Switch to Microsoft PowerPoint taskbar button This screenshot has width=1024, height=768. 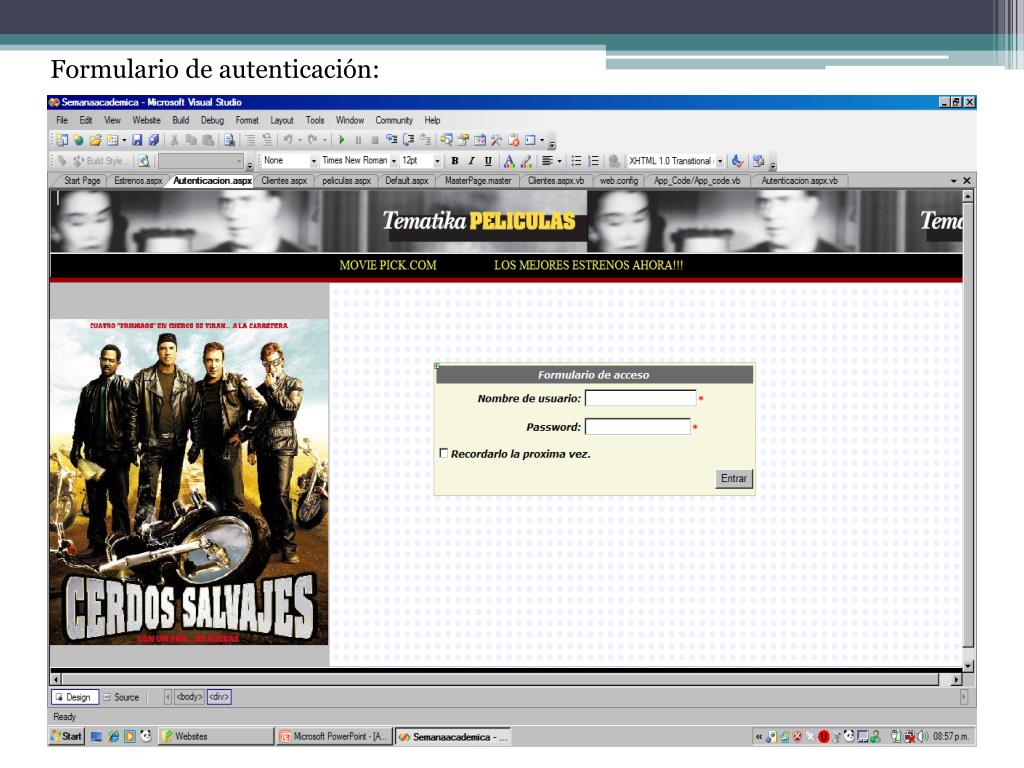pos(334,737)
